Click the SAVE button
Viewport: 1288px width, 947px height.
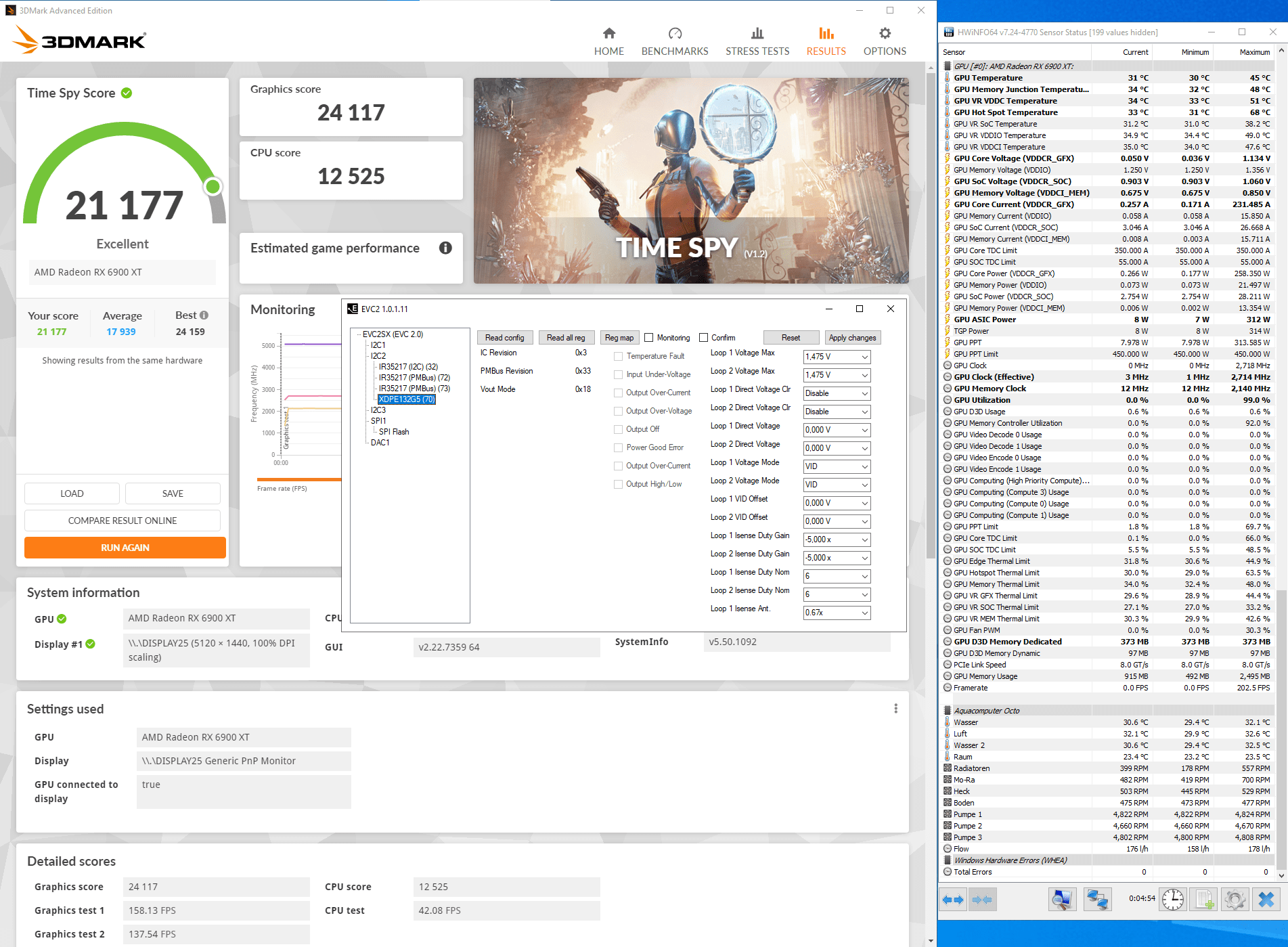tap(173, 493)
